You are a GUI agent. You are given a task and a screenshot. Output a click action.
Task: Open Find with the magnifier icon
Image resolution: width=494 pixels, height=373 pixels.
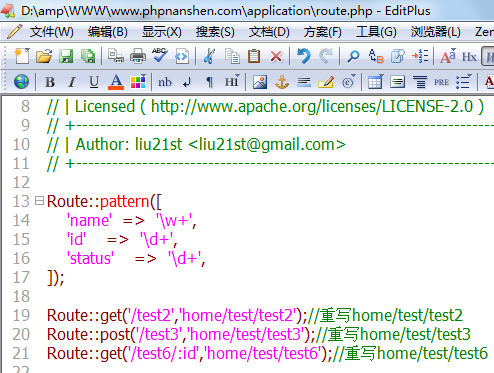[x=353, y=56]
